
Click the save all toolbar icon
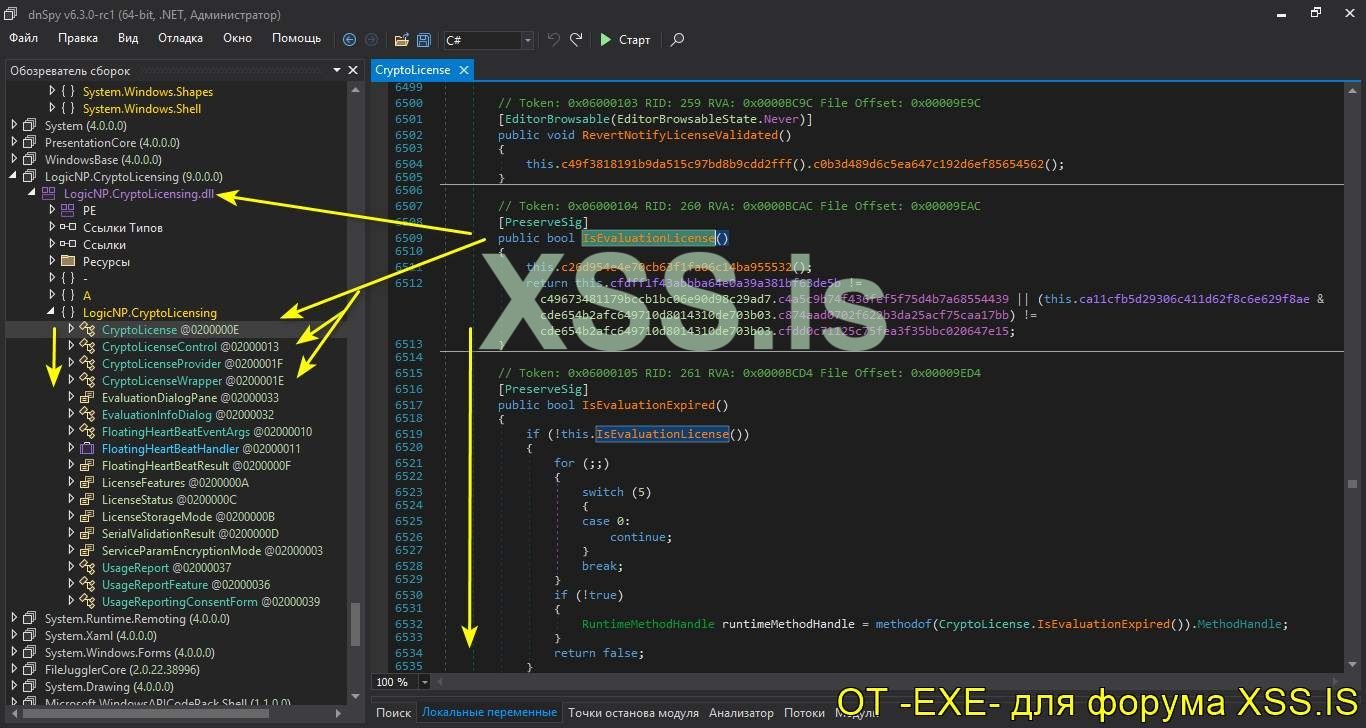[x=424, y=40]
